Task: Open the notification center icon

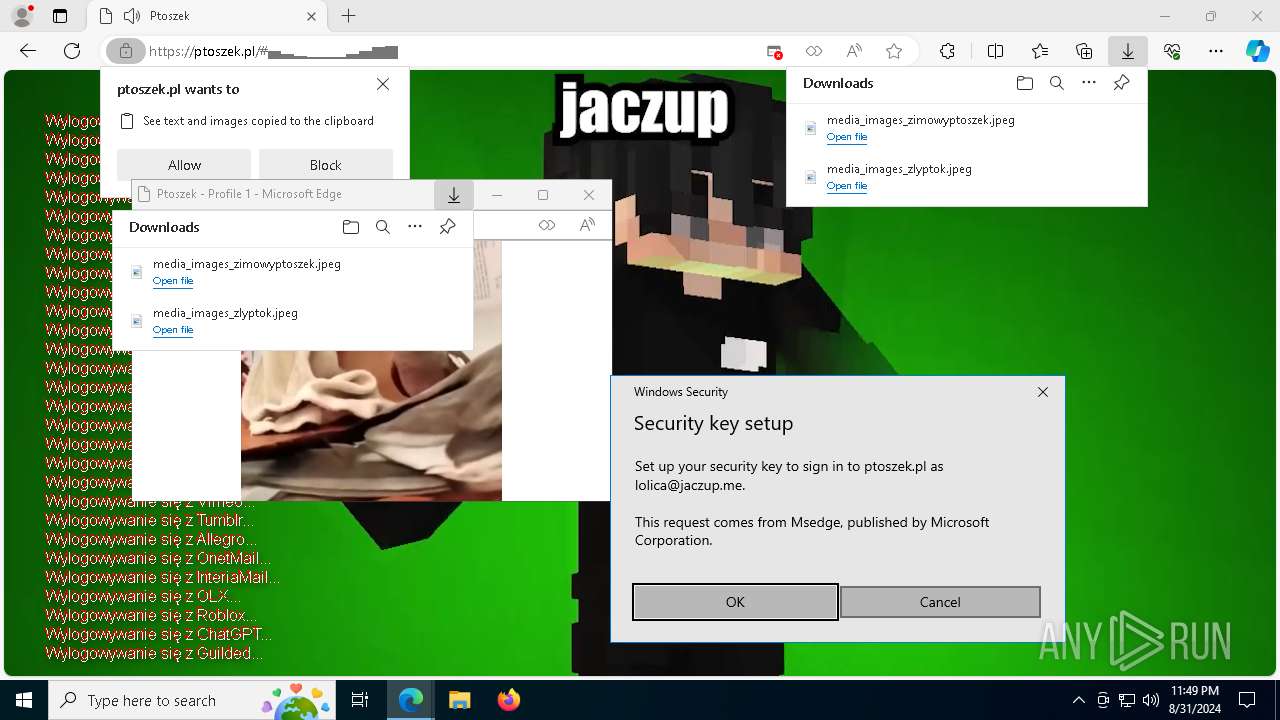Action: (1247, 700)
